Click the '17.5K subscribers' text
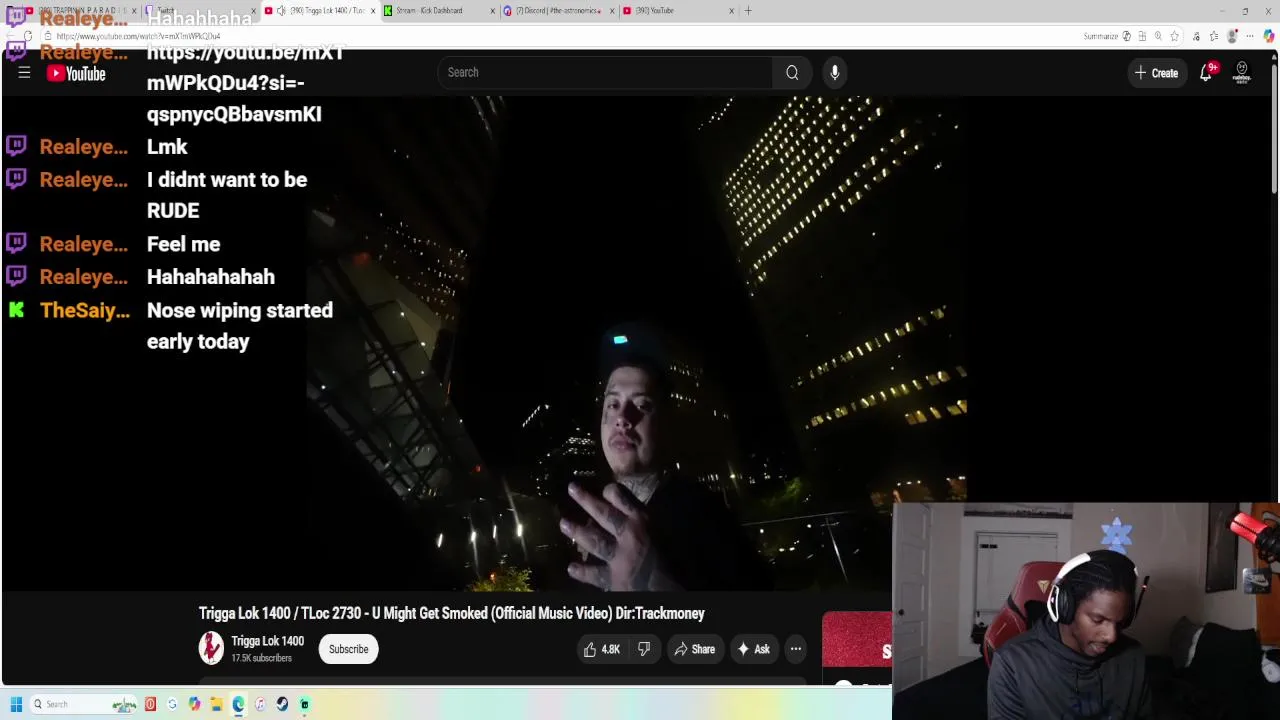The width and height of the screenshot is (1280, 720). point(261,658)
